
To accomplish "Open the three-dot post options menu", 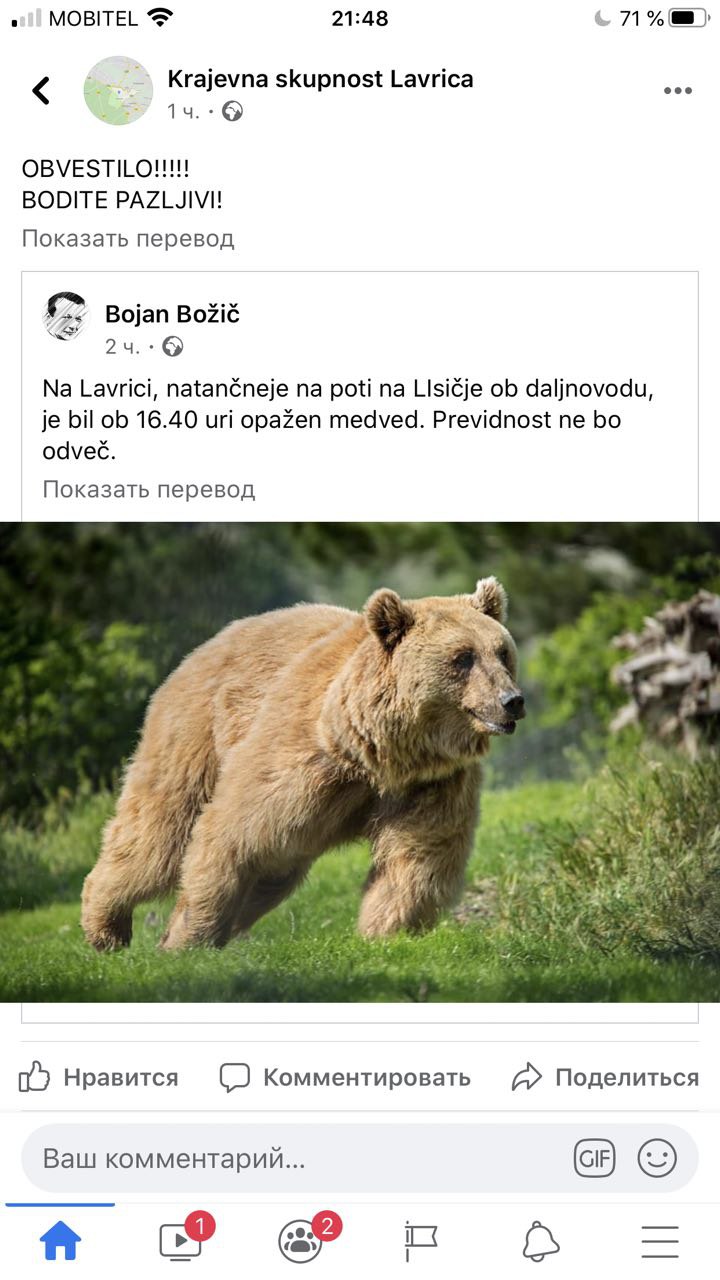I will pyautogui.click(x=677, y=91).
